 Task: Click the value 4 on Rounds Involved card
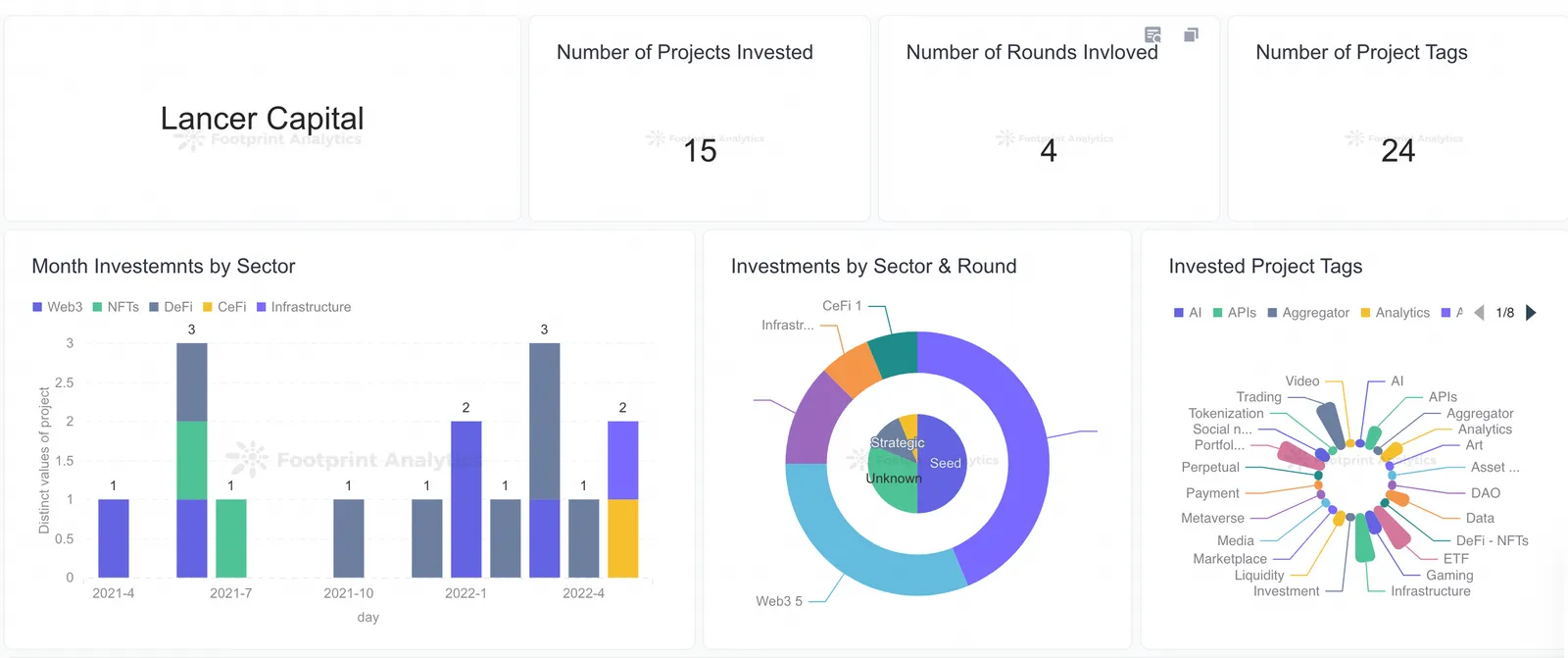1049,151
